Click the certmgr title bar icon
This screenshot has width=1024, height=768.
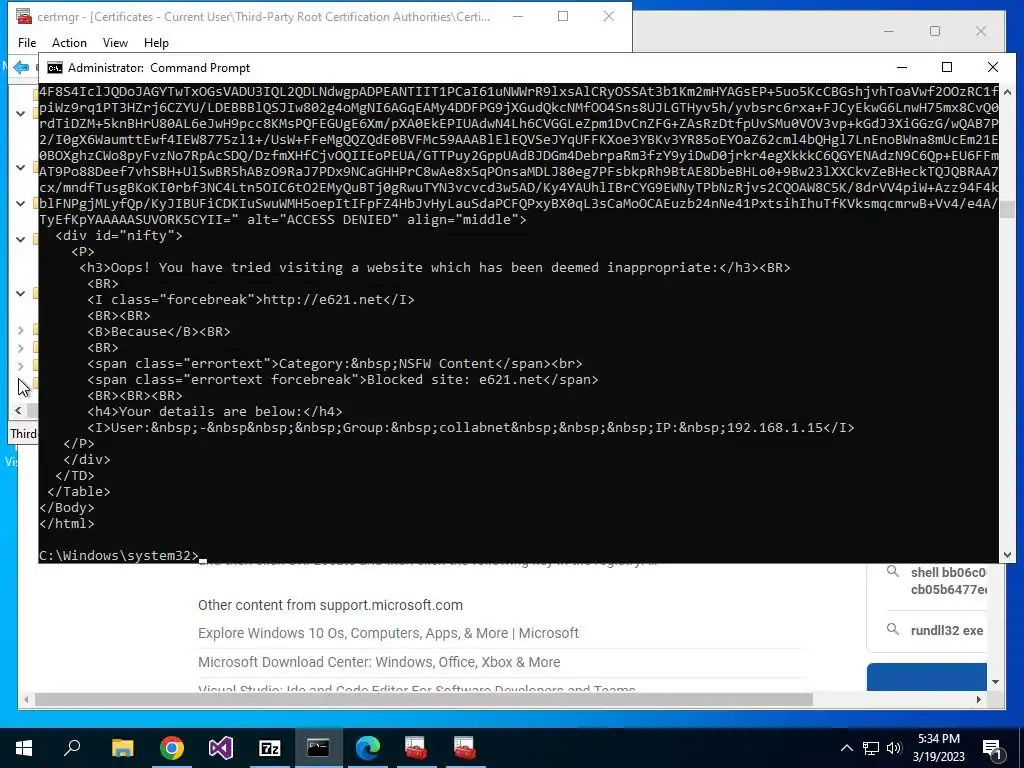(24, 16)
